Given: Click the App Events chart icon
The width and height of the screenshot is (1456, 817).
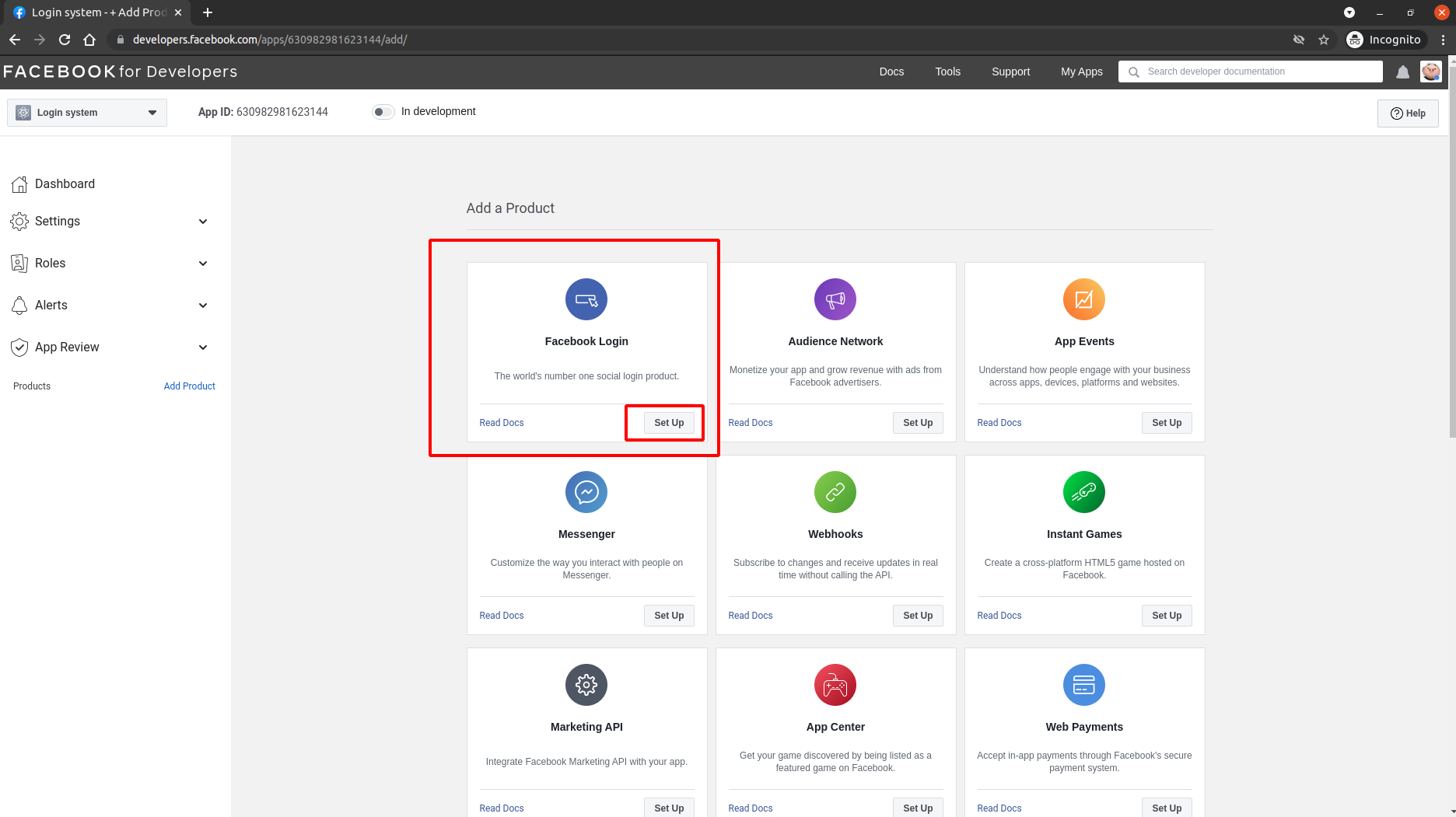Looking at the screenshot, I should pos(1083,299).
